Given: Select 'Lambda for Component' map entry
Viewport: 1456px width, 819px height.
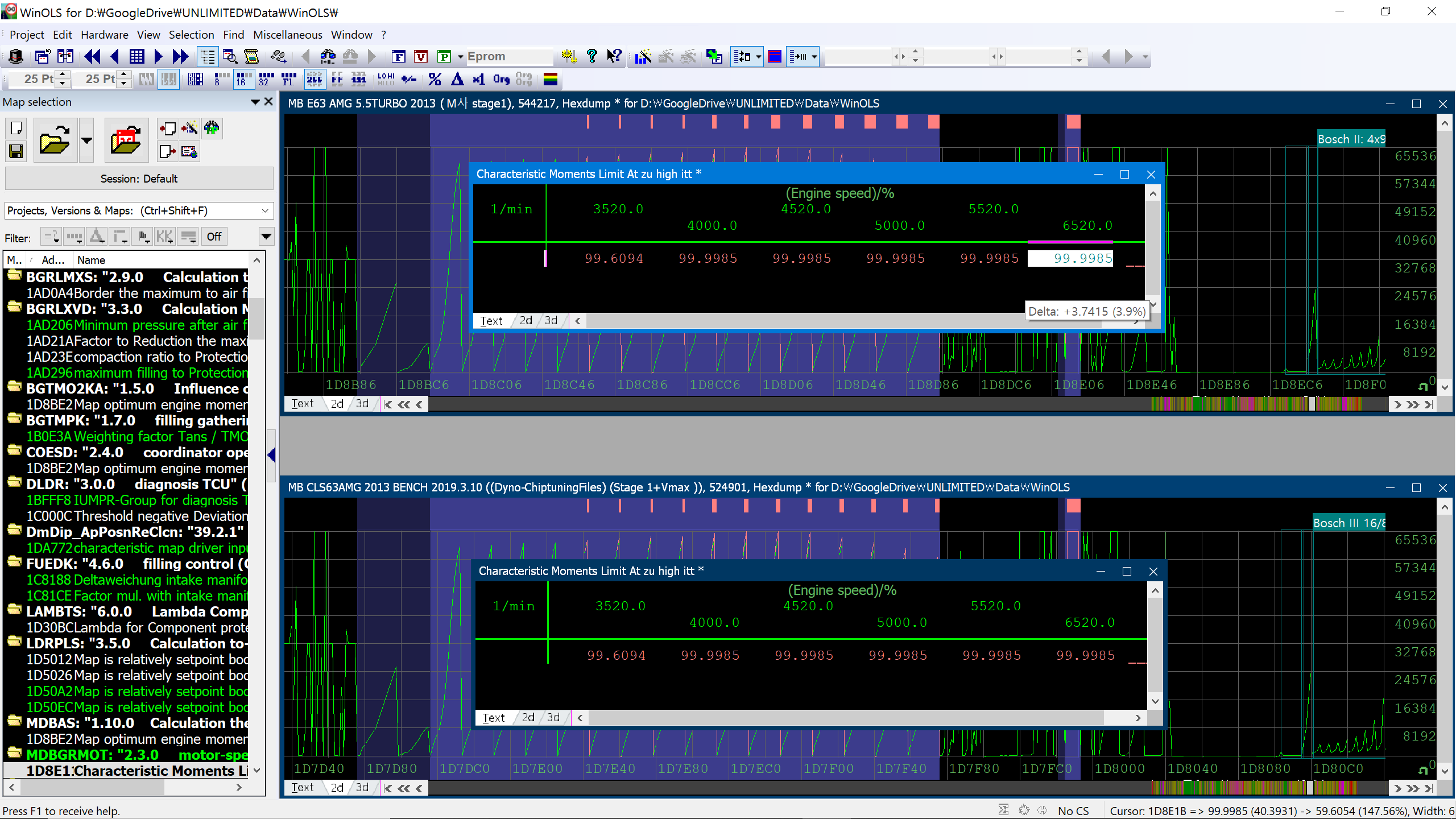Looking at the screenshot, I should [x=136, y=627].
